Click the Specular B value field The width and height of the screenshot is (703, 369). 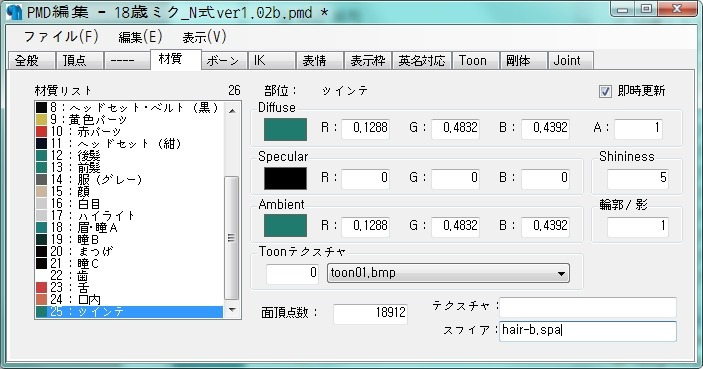(x=546, y=178)
